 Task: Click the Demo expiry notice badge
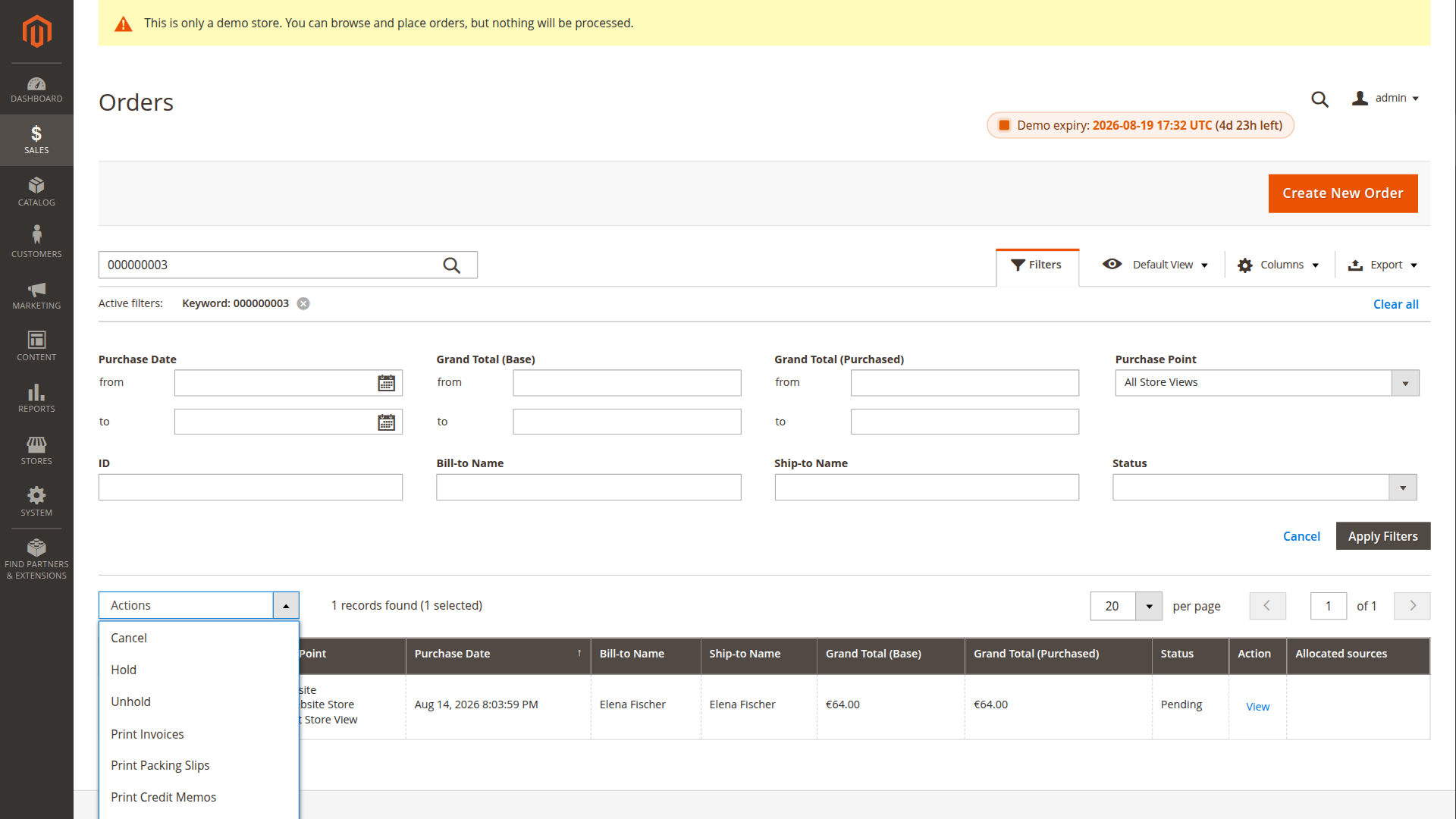(1141, 126)
